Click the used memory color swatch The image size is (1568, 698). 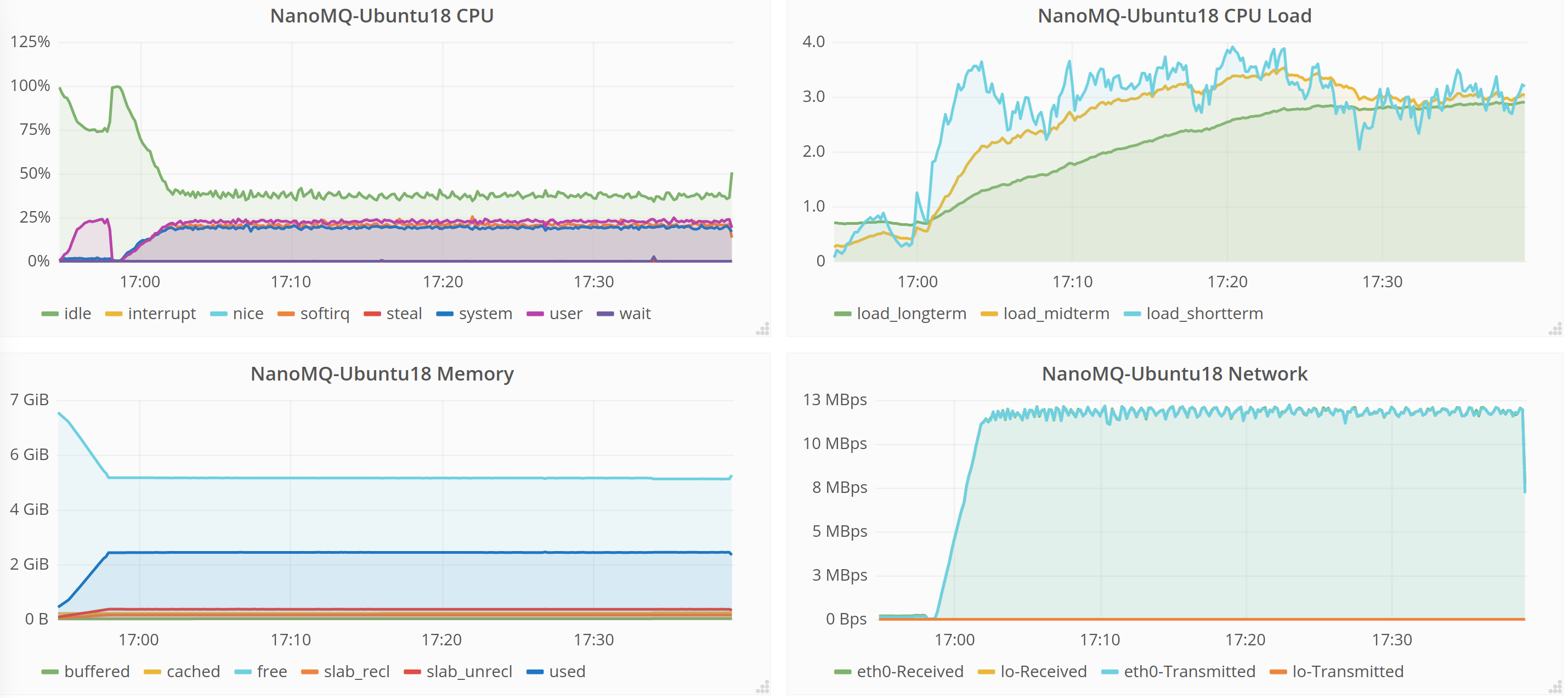coord(535,672)
